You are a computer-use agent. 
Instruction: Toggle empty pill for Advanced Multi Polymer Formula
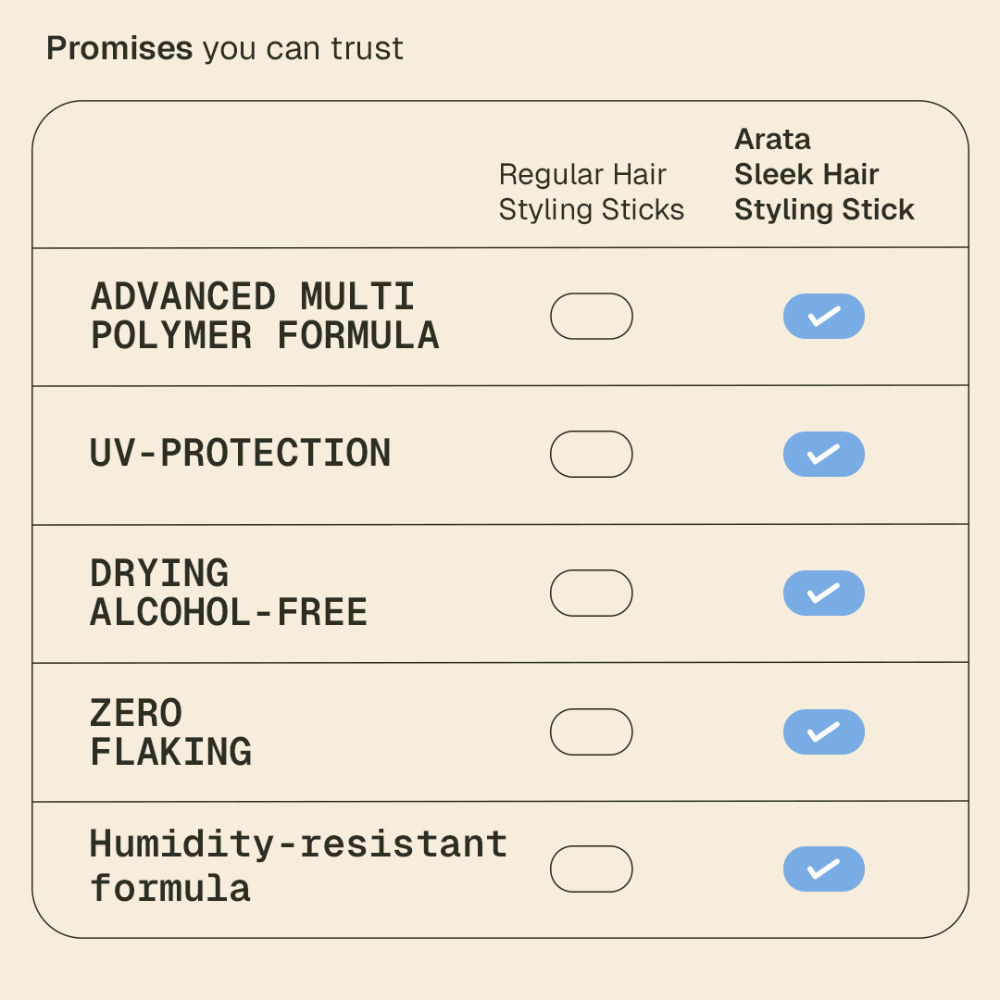point(591,316)
